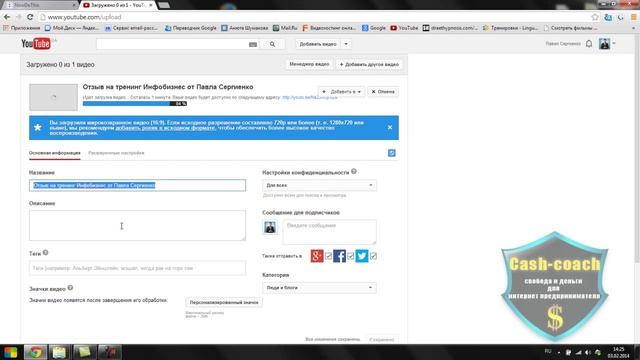
Task: Click the volume tray icon
Action: coord(588,352)
